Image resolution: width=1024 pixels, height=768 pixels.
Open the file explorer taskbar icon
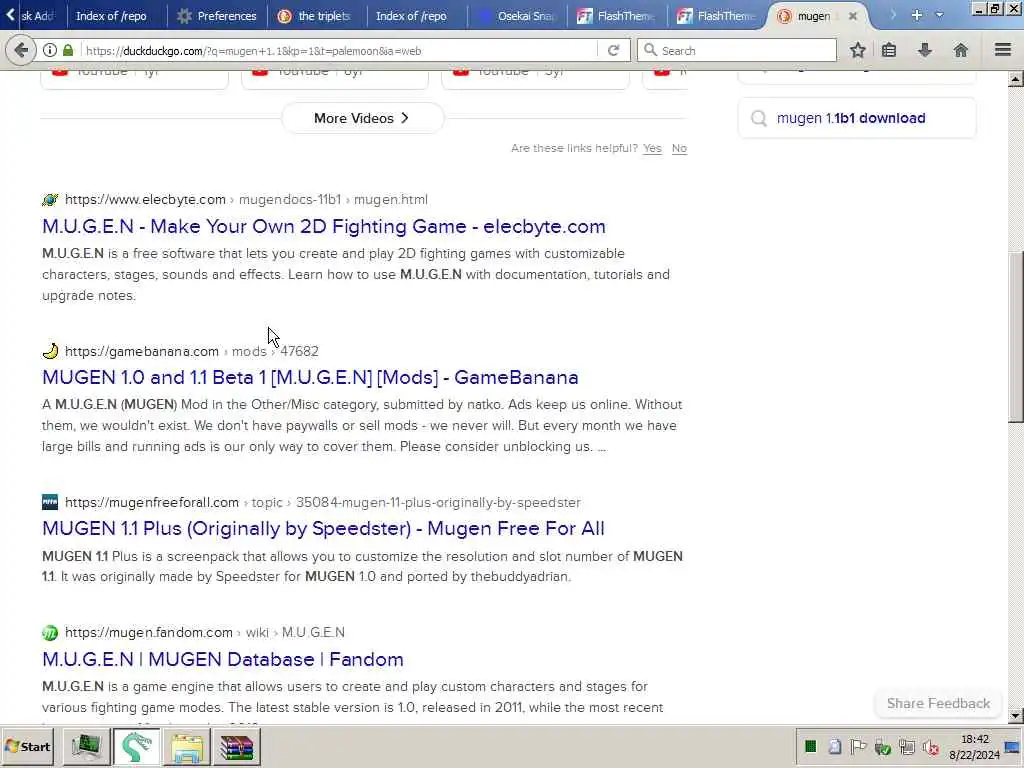click(187, 746)
